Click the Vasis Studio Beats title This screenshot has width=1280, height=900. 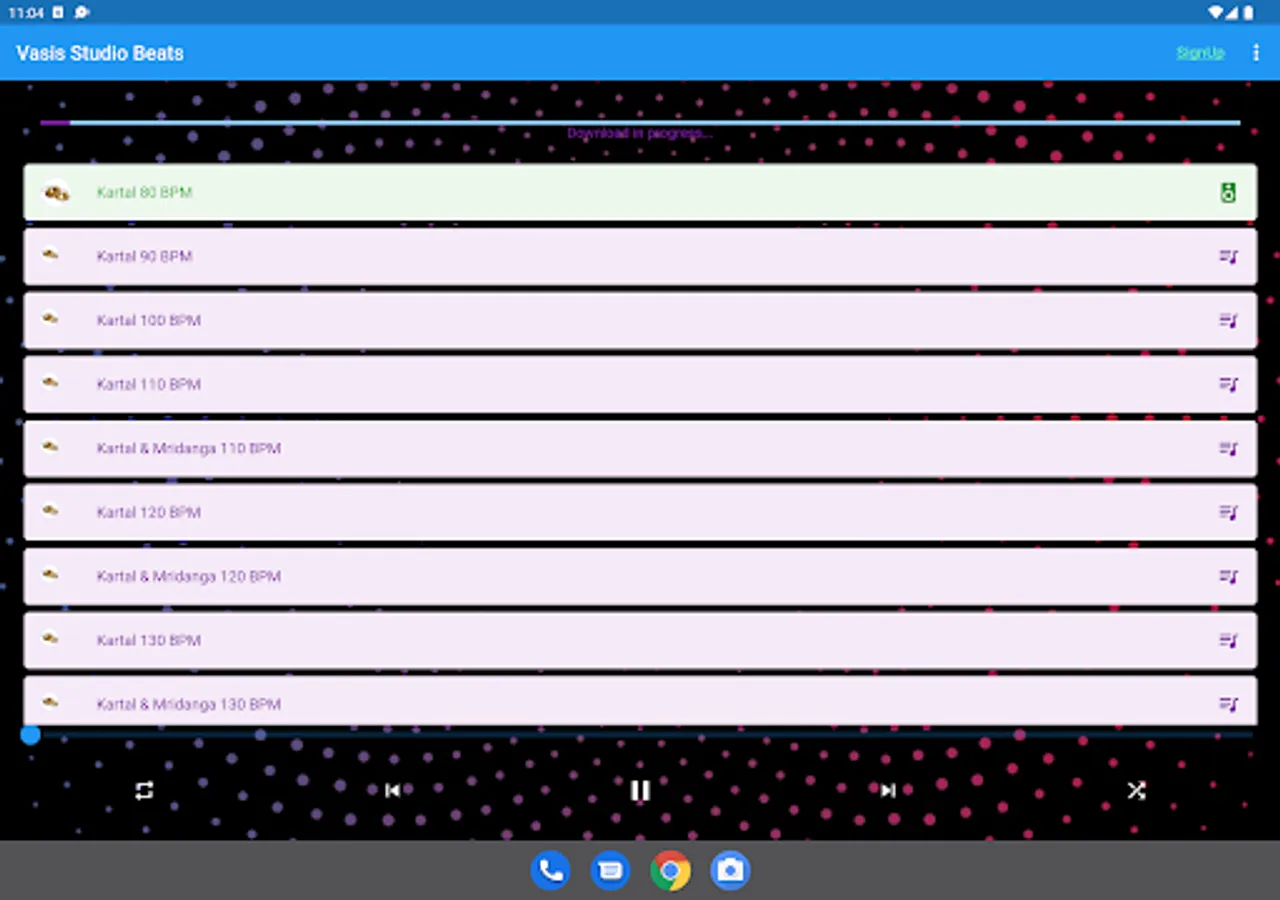[100, 53]
